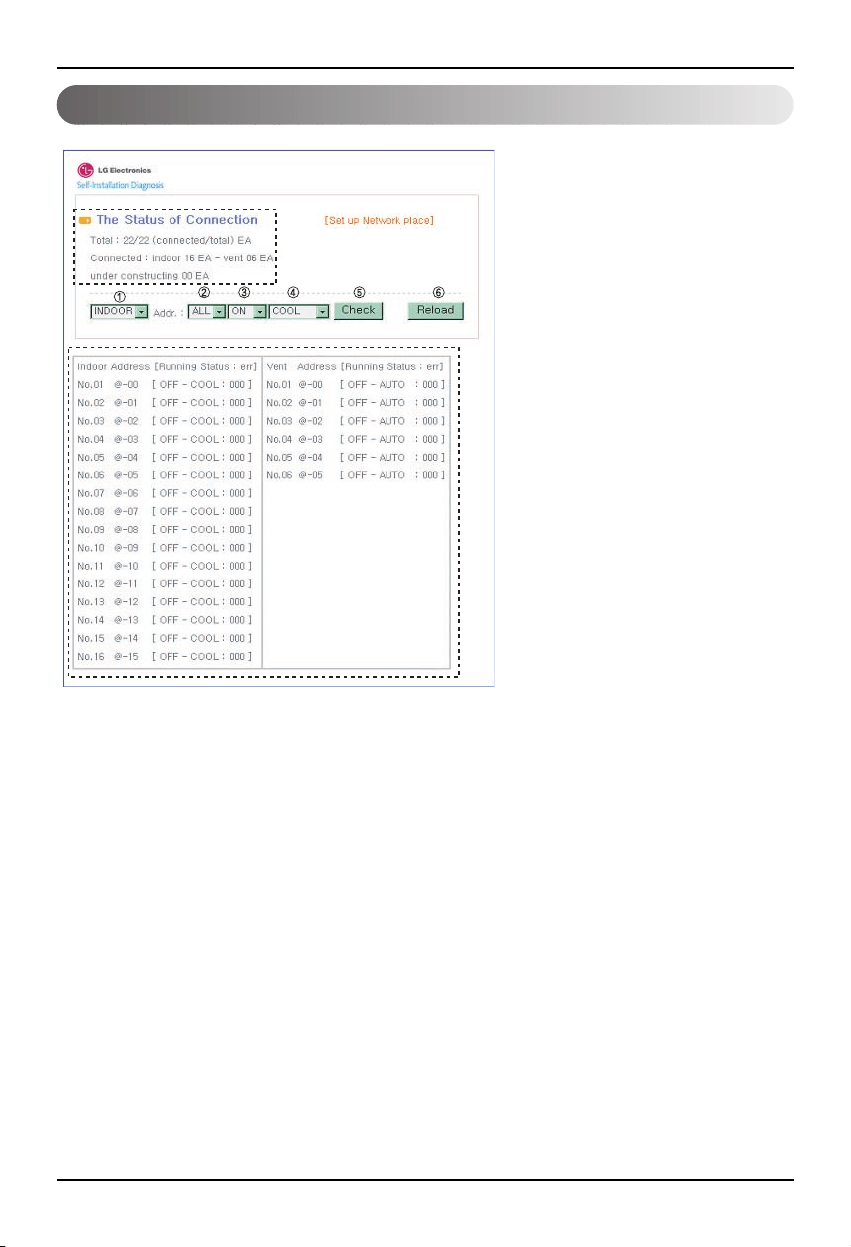Select the sixth row with OFF - AUTO status
851x1247 pixels.
(355, 475)
